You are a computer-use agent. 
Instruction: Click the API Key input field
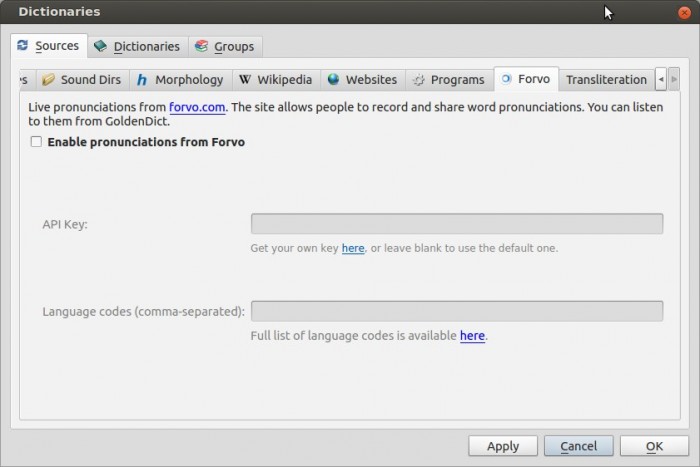pos(456,224)
